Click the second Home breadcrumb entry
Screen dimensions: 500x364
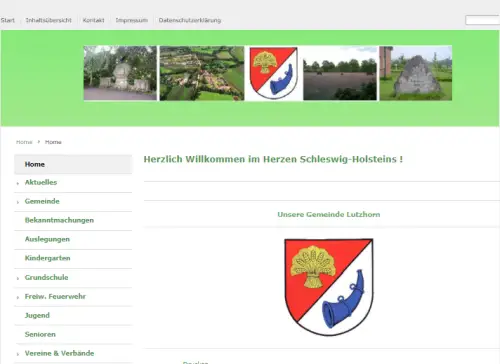pos(53,142)
